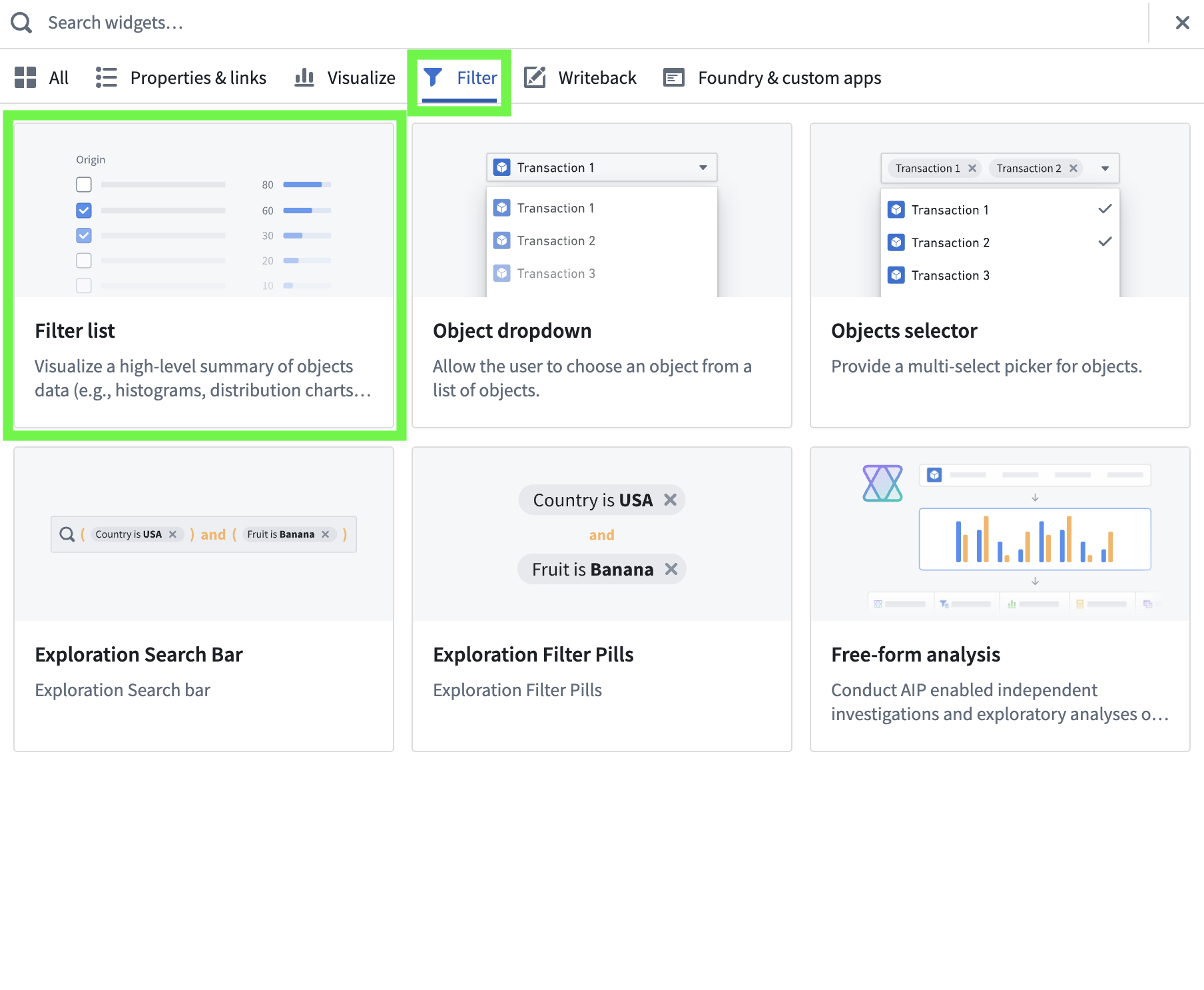Toggle the first unchecked Origin checkbox
This screenshot has height=990, width=1204.
tap(84, 185)
